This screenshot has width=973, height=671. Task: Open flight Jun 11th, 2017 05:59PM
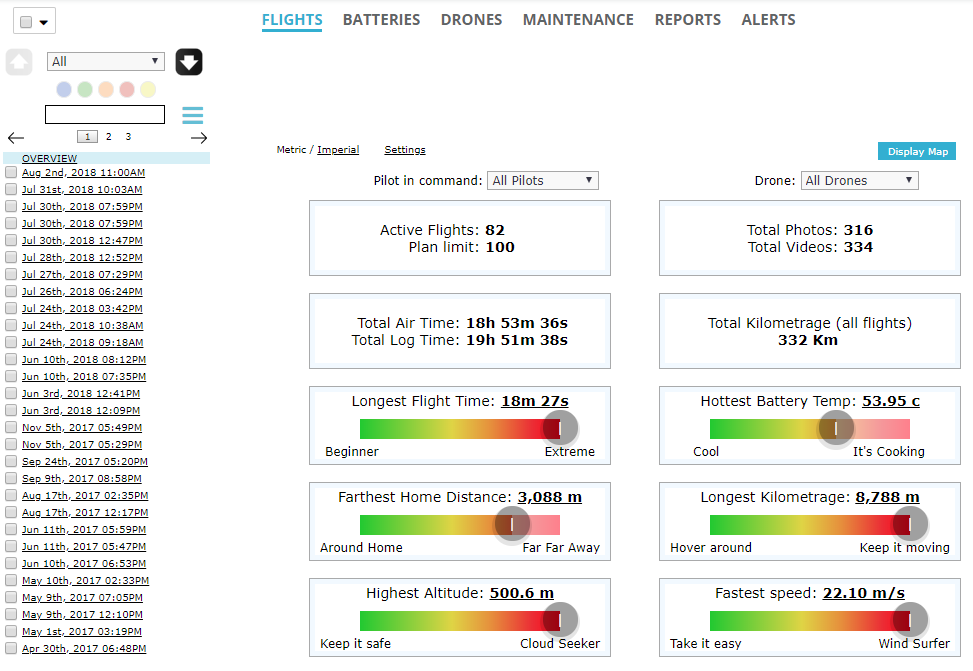coord(84,529)
